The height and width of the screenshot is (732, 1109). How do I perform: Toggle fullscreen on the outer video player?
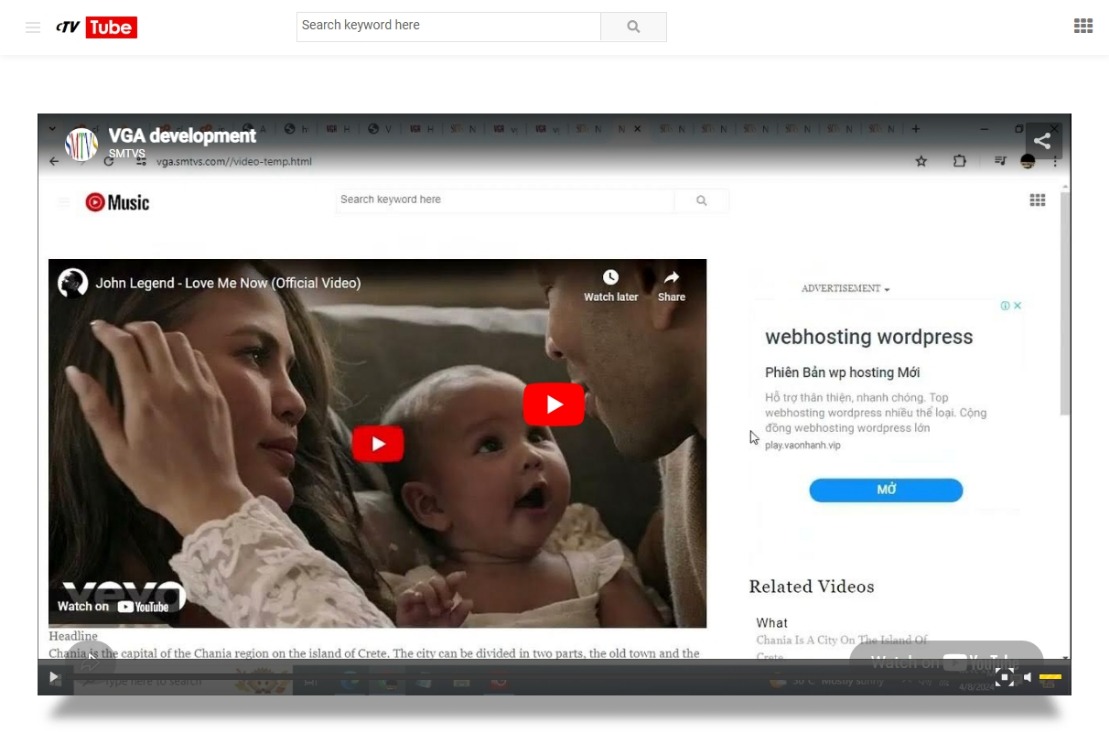point(1004,678)
